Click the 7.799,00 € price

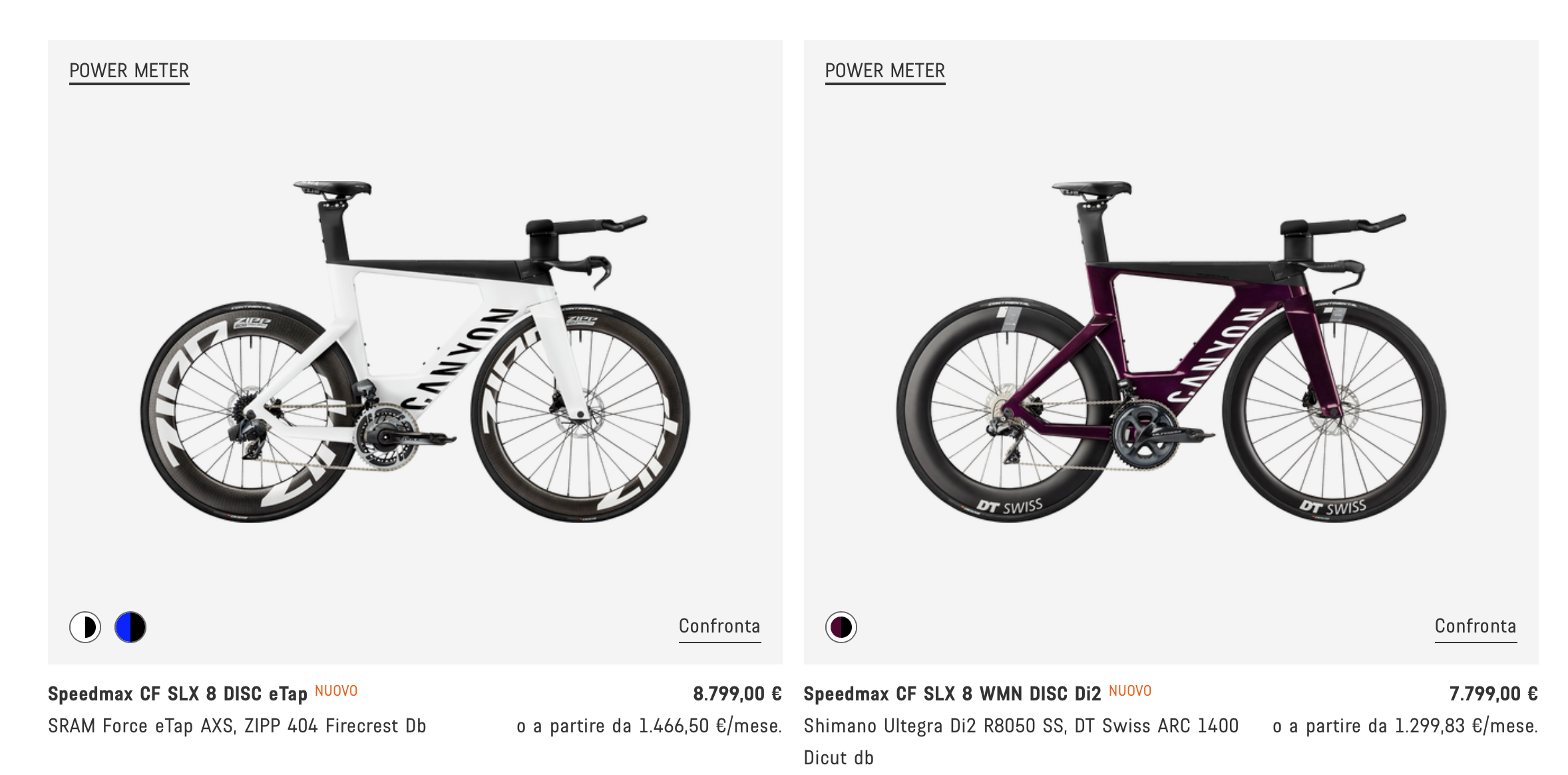(1493, 694)
